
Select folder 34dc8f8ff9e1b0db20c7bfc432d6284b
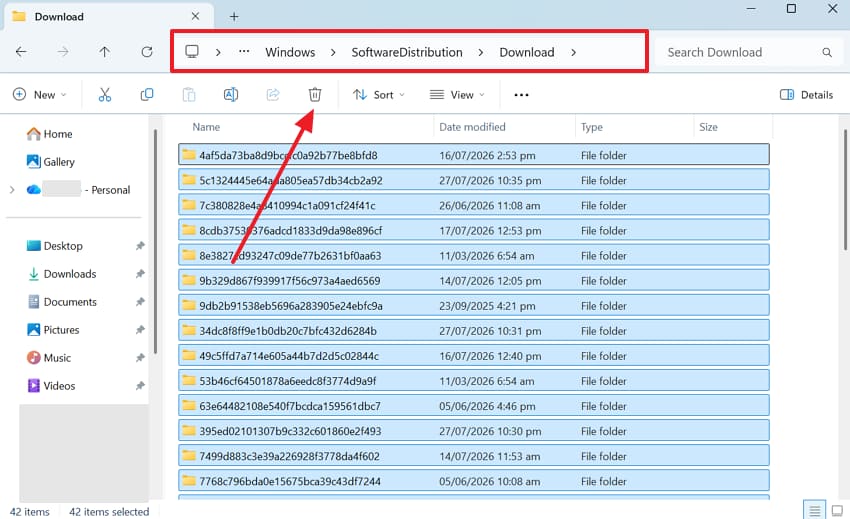tap(474, 331)
